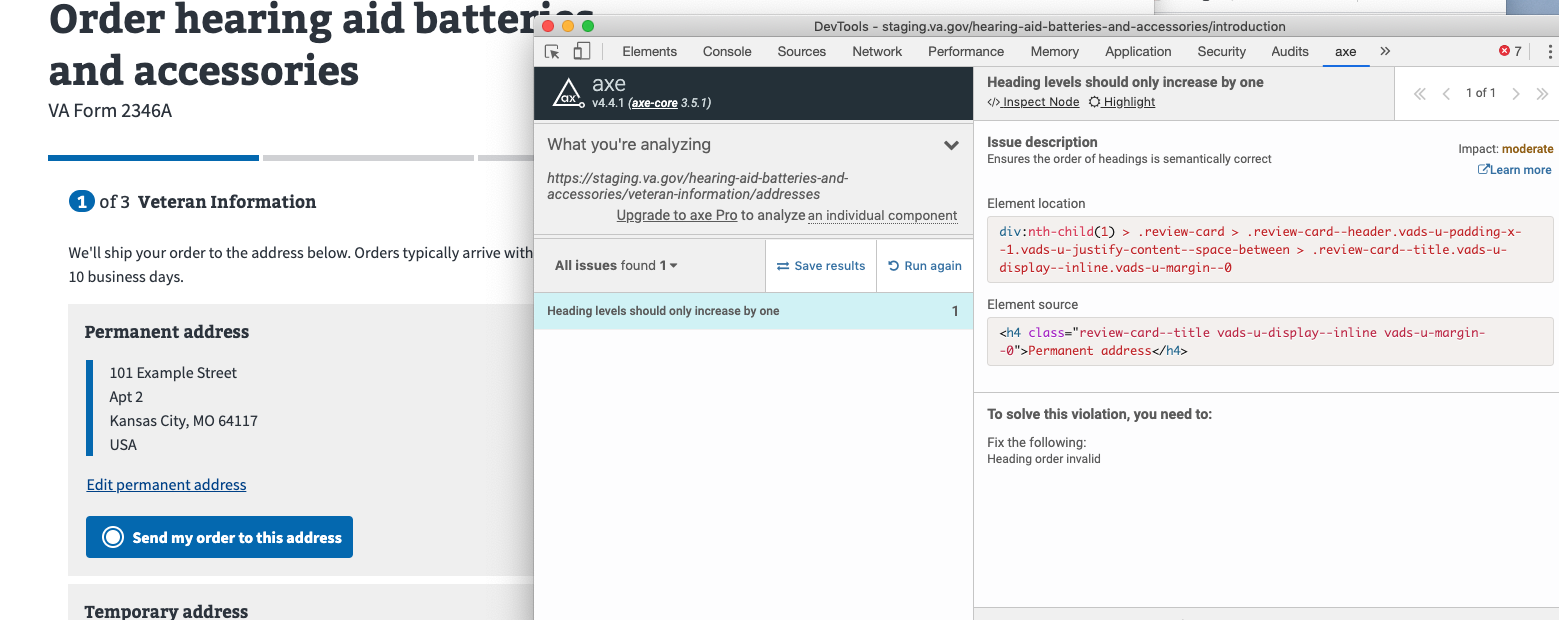
Task: Toggle the device toolbar icon in DevTools
Action: (x=581, y=51)
